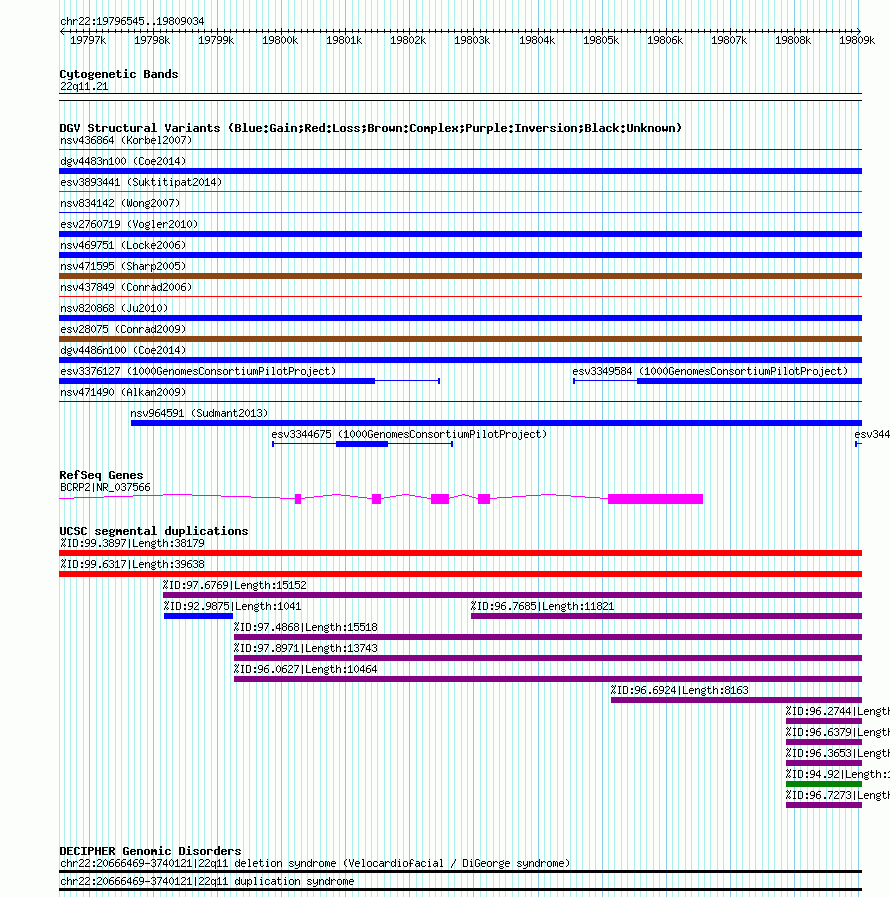Click the blue bar under nsv964591 (Sudmant2013)
Screen dimensions: 890x897
click(496, 423)
